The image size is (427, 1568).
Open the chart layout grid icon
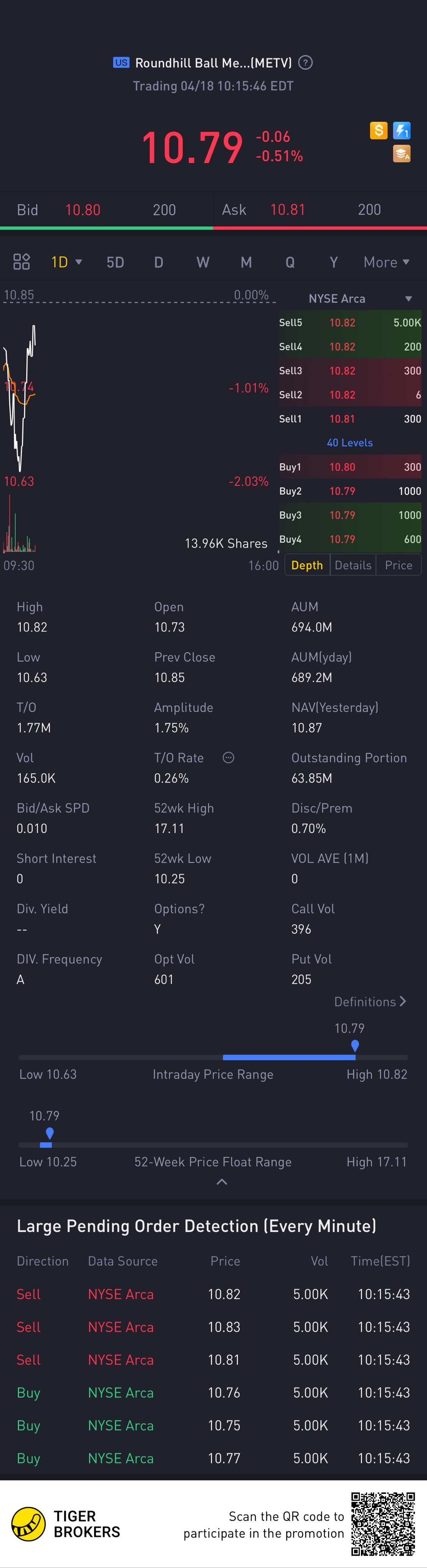(21, 262)
